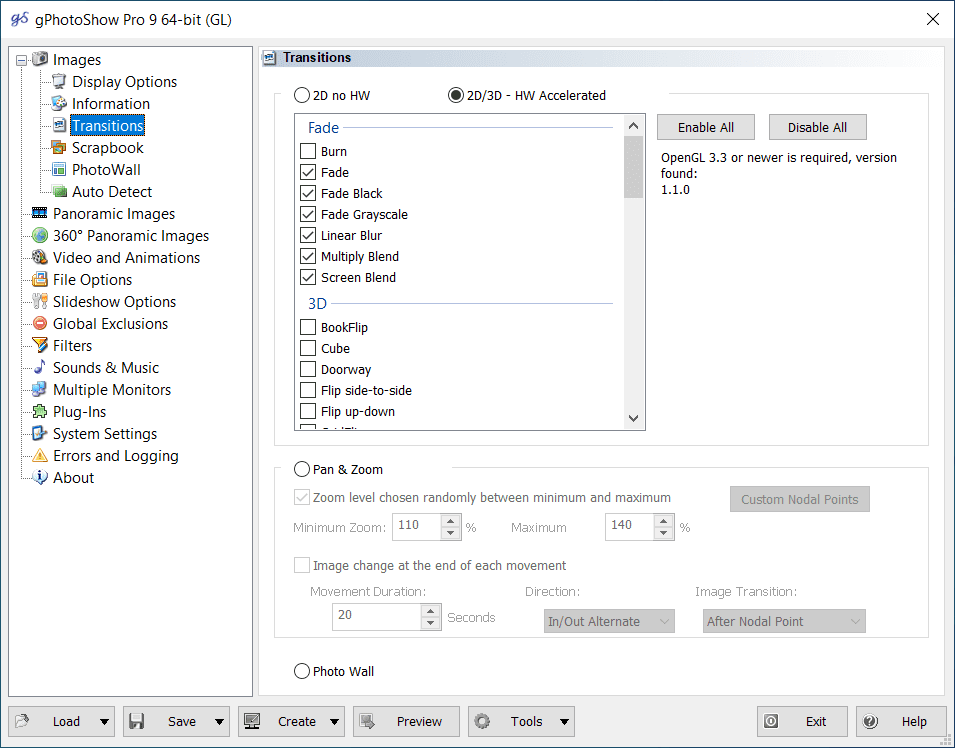
Task: Open the Tools button dropdown arrow
Action: coord(565,722)
